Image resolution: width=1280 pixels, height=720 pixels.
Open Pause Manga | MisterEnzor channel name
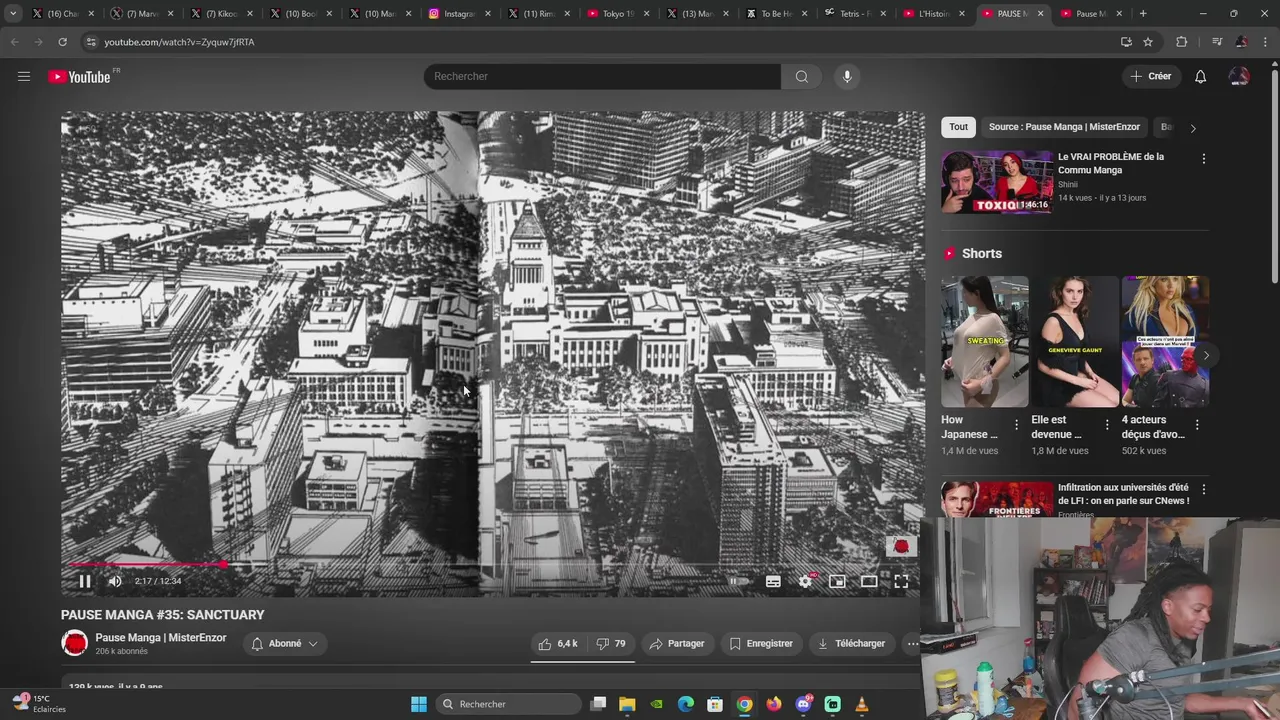[x=161, y=638]
